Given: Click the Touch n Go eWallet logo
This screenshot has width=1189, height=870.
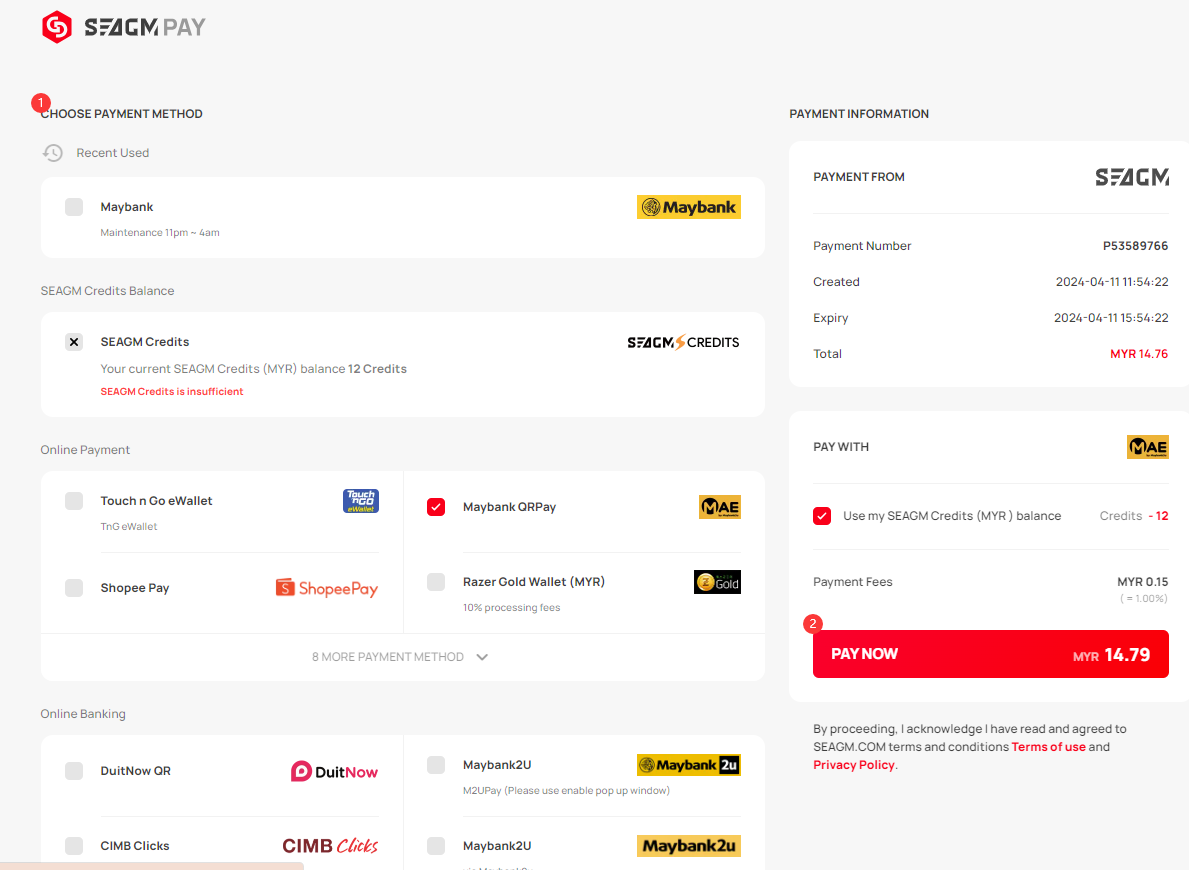Looking at the screenshot, I should pyautogui.click(x=361, y=501).
